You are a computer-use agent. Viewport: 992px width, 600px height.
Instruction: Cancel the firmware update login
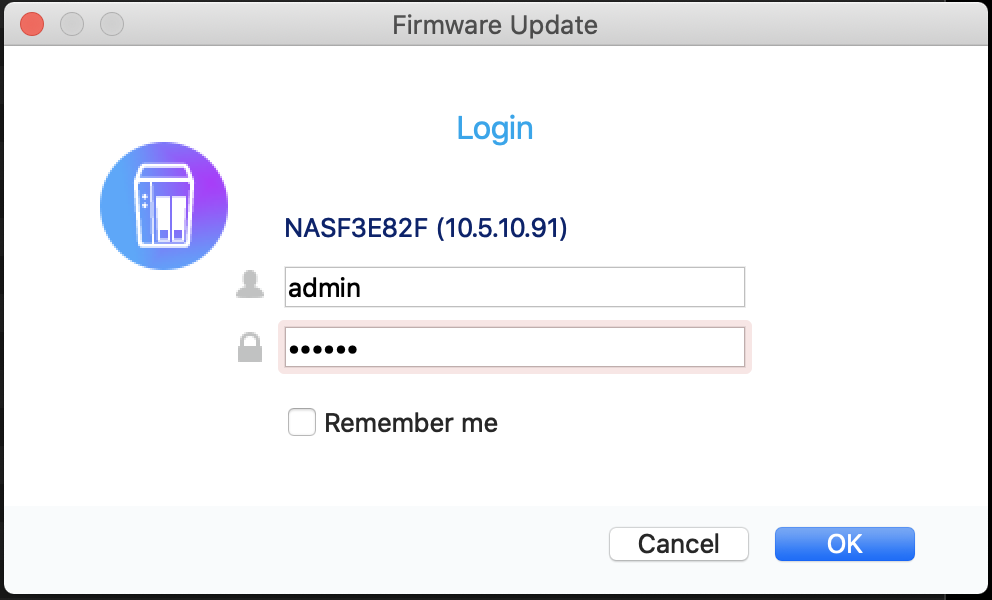pos(679,544)
